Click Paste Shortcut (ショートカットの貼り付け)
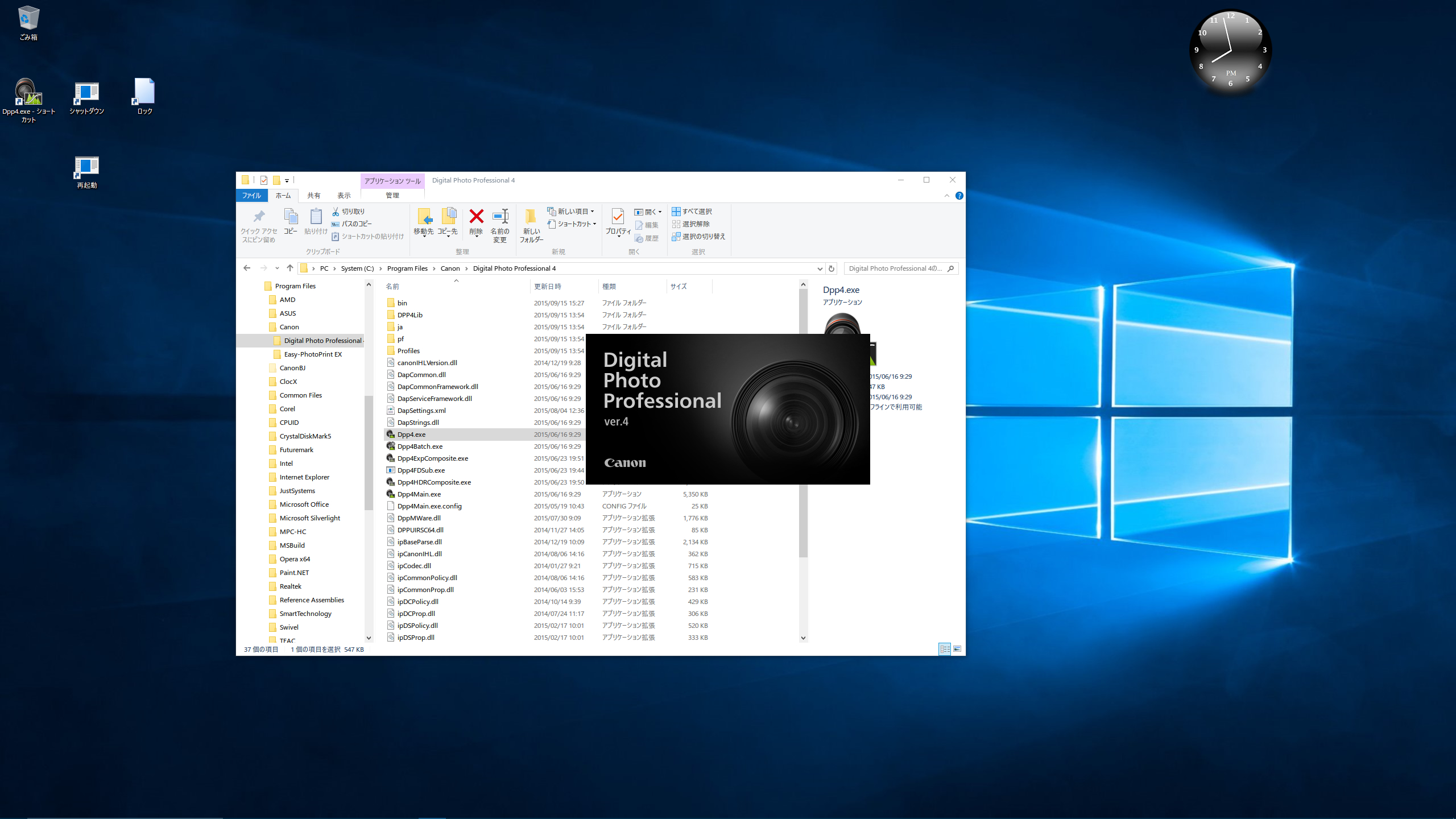 [x=367, y=237]
